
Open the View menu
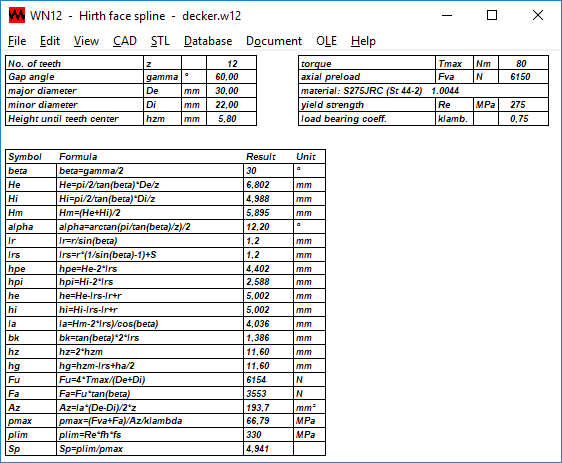pyautogui.click(x=86, y=41)
